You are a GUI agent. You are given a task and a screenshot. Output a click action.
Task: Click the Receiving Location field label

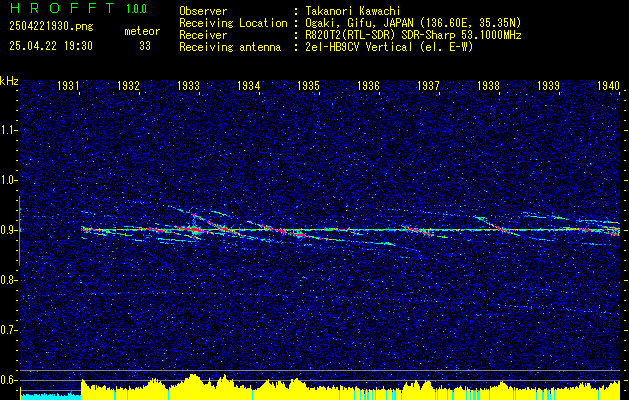[233, 23]
